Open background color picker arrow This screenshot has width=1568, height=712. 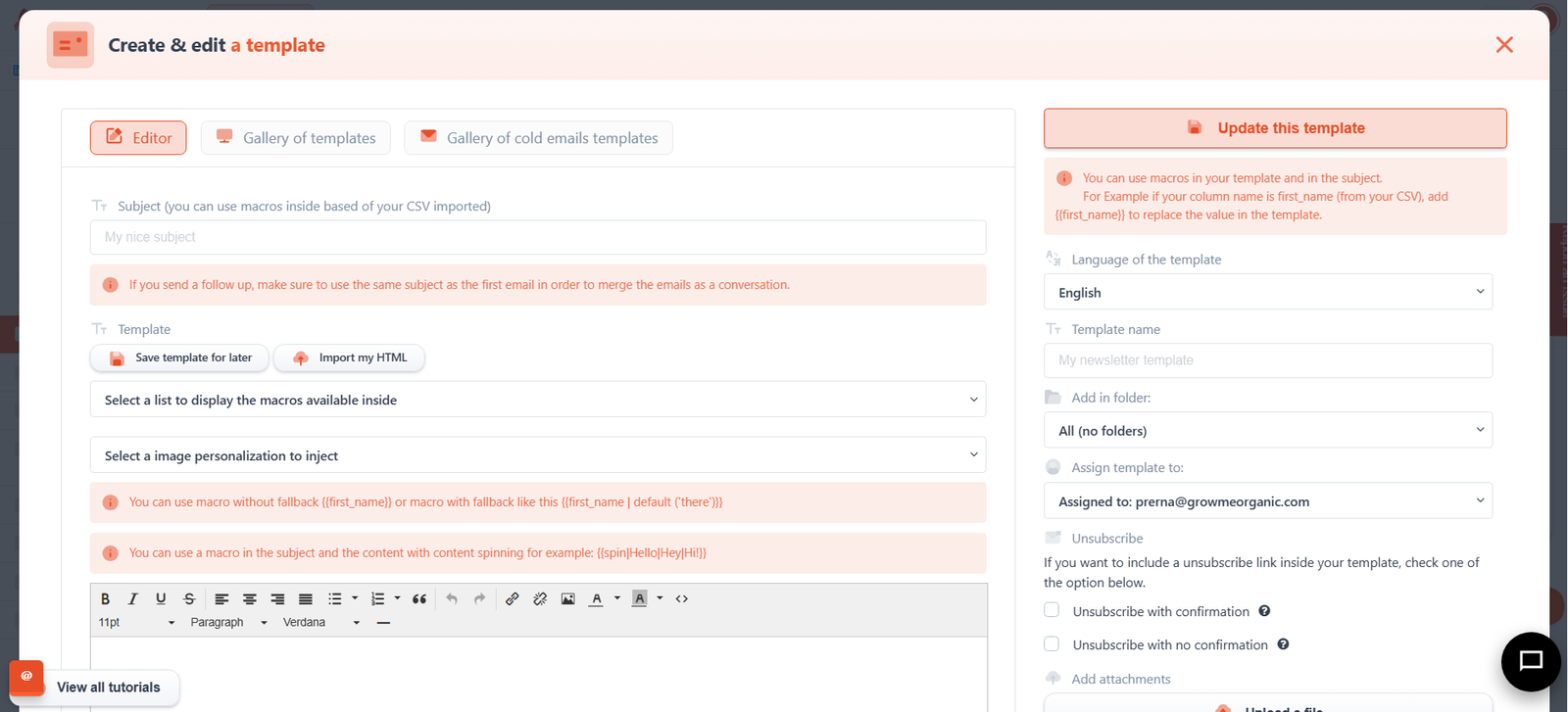(x=660, y=598)
